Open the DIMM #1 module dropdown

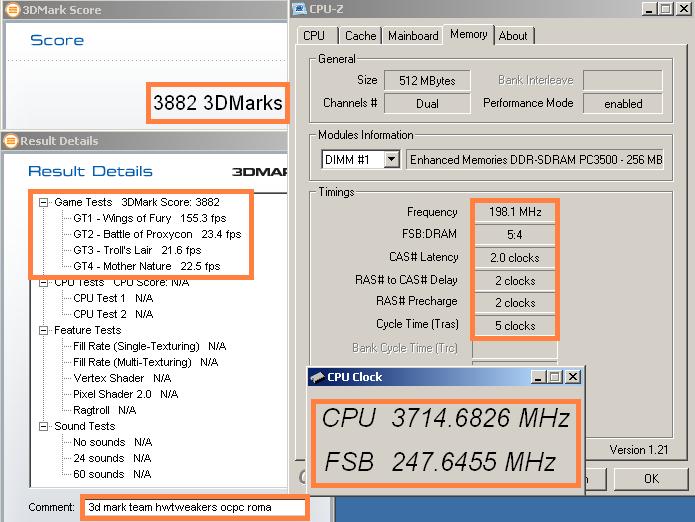[392, 160]
